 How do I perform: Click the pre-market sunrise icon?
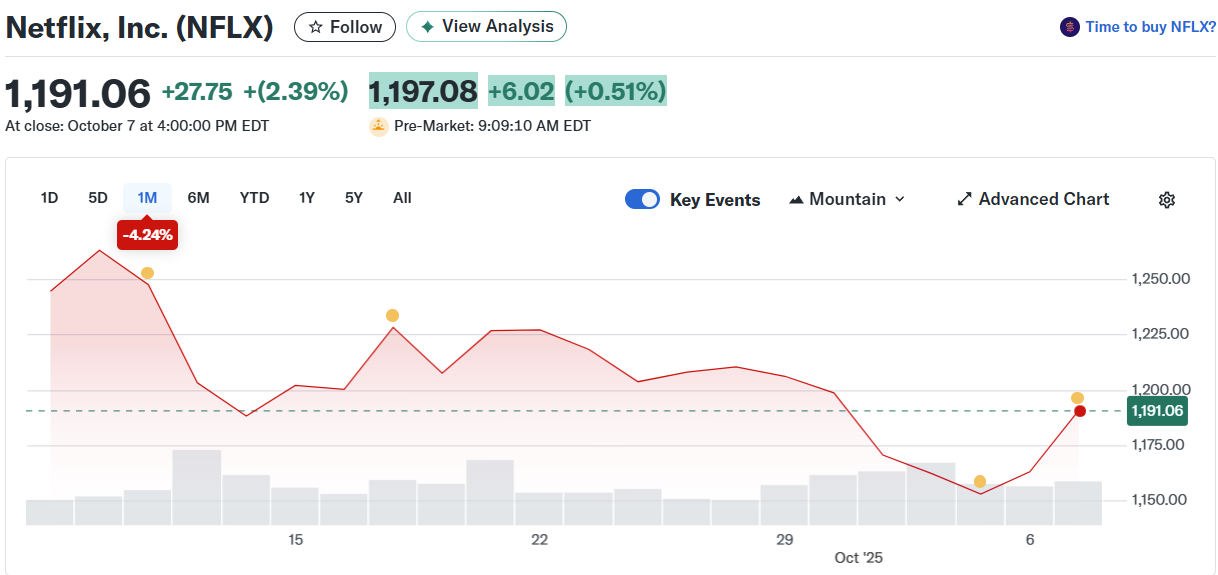(378, 126)
